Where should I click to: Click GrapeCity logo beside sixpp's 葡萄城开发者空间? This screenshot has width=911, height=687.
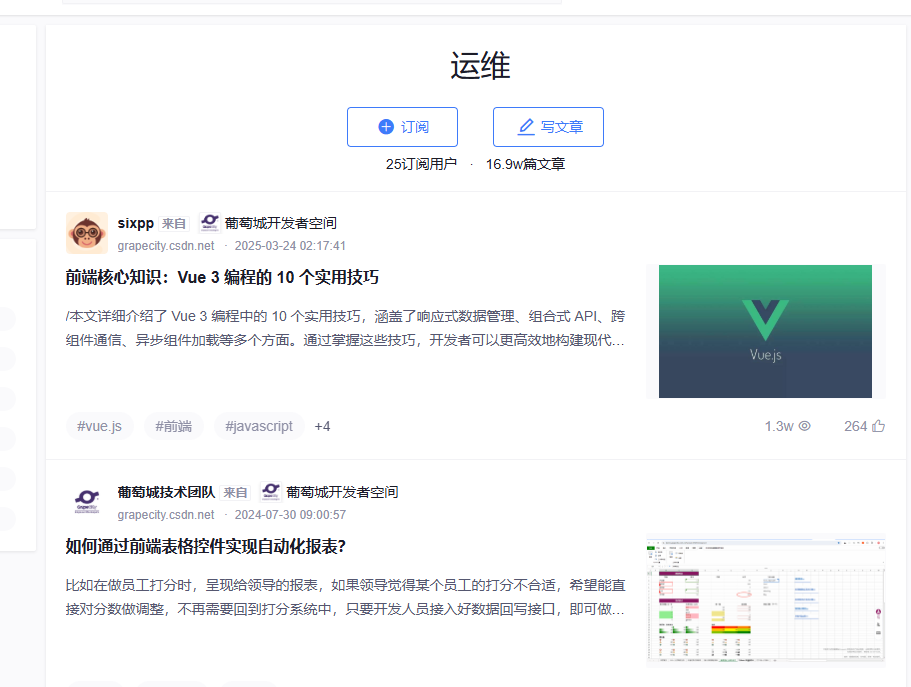pyautogui.click(x=209, y=223)
